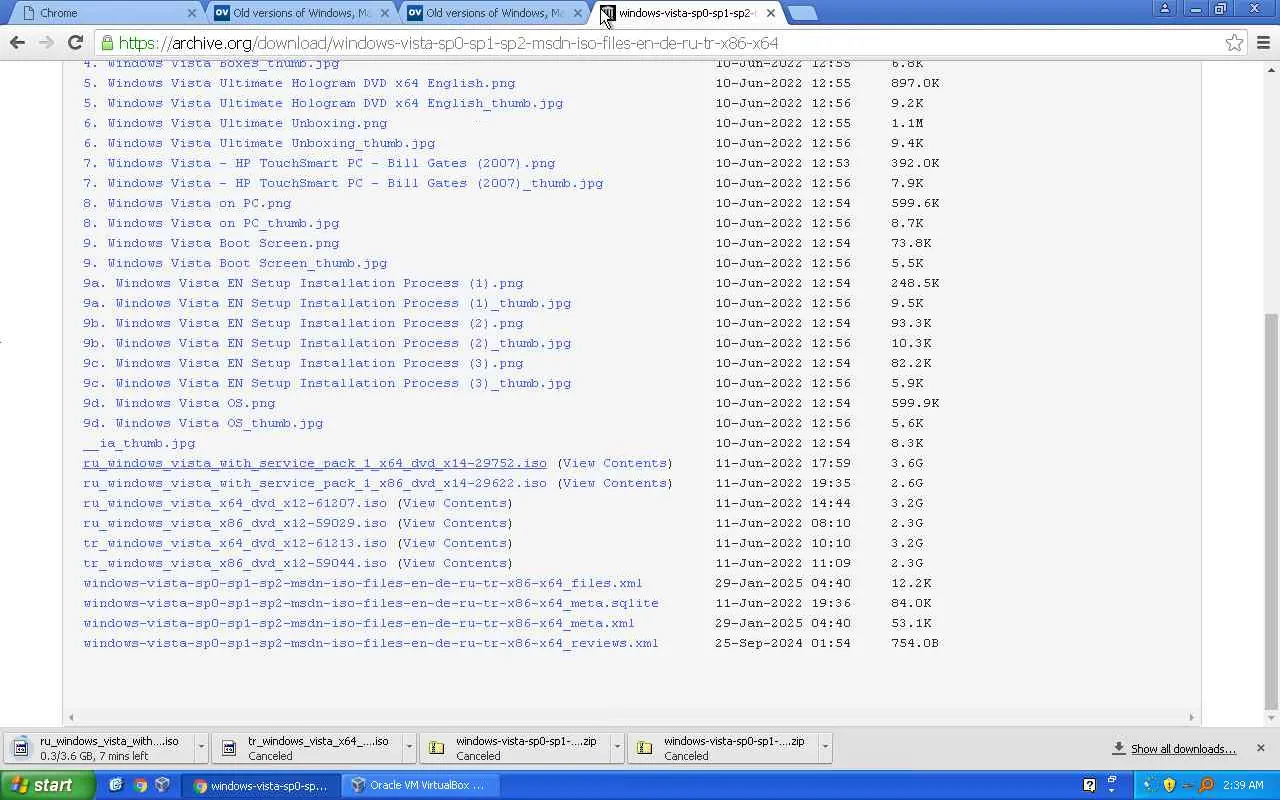
Task: Close the active windows-vista-sp0-sp1-sp2 tab
Action: coord(770,13)
